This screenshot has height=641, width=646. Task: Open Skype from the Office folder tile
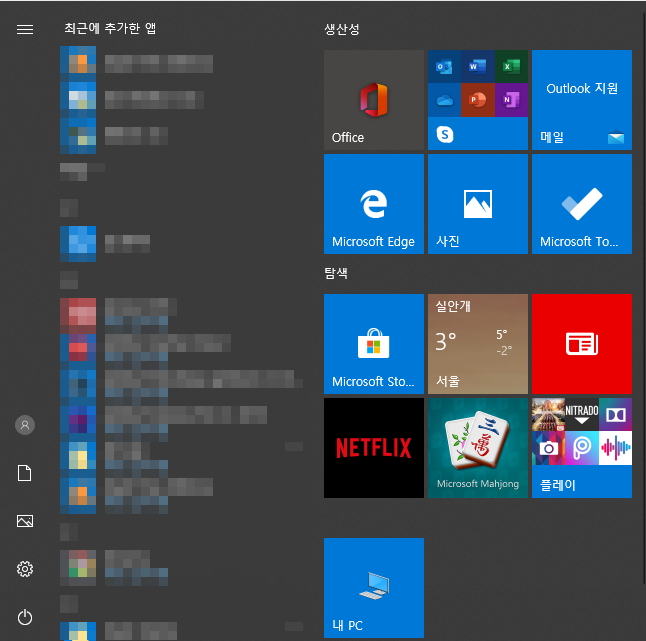445,134
